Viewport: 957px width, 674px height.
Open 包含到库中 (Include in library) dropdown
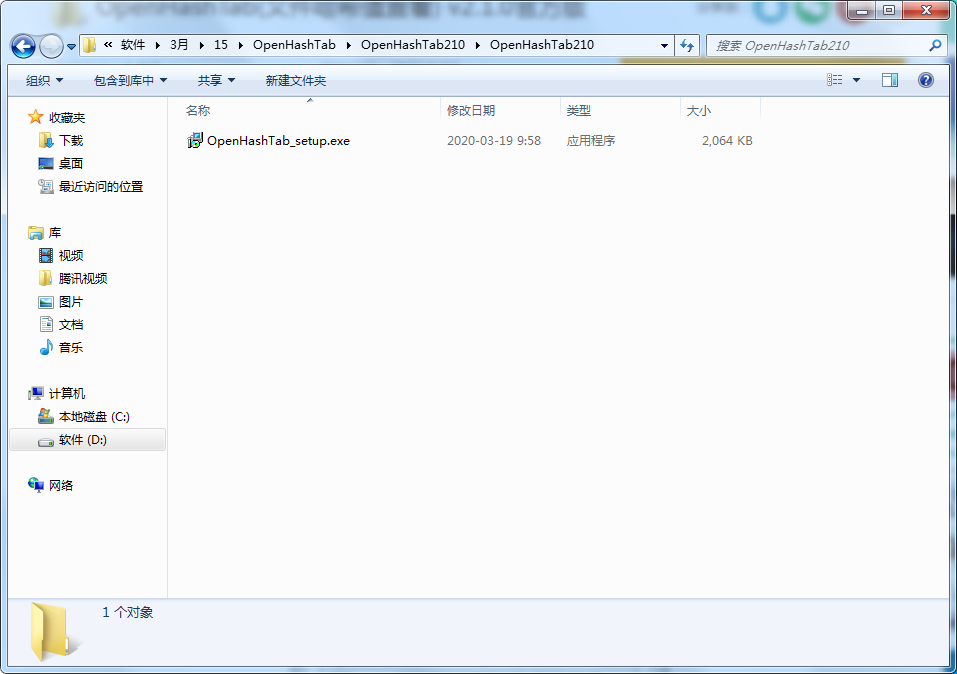[x=130, y=80]
